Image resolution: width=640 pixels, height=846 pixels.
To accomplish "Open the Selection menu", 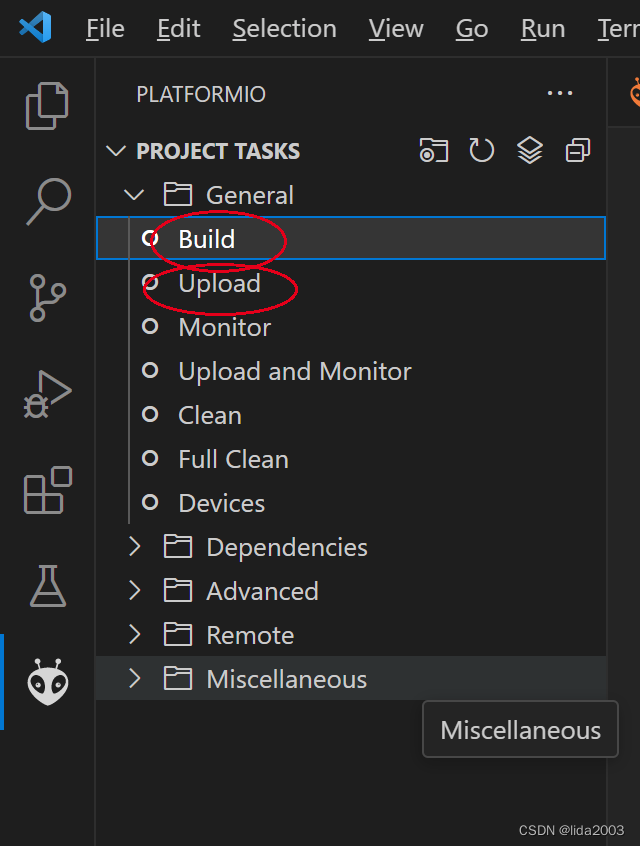I will pyautogui.click(x=284, y=29).
